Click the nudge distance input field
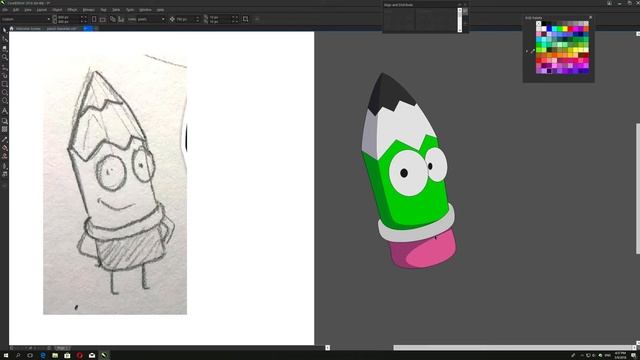Screen dimensions: 640x360 point(185,19)
